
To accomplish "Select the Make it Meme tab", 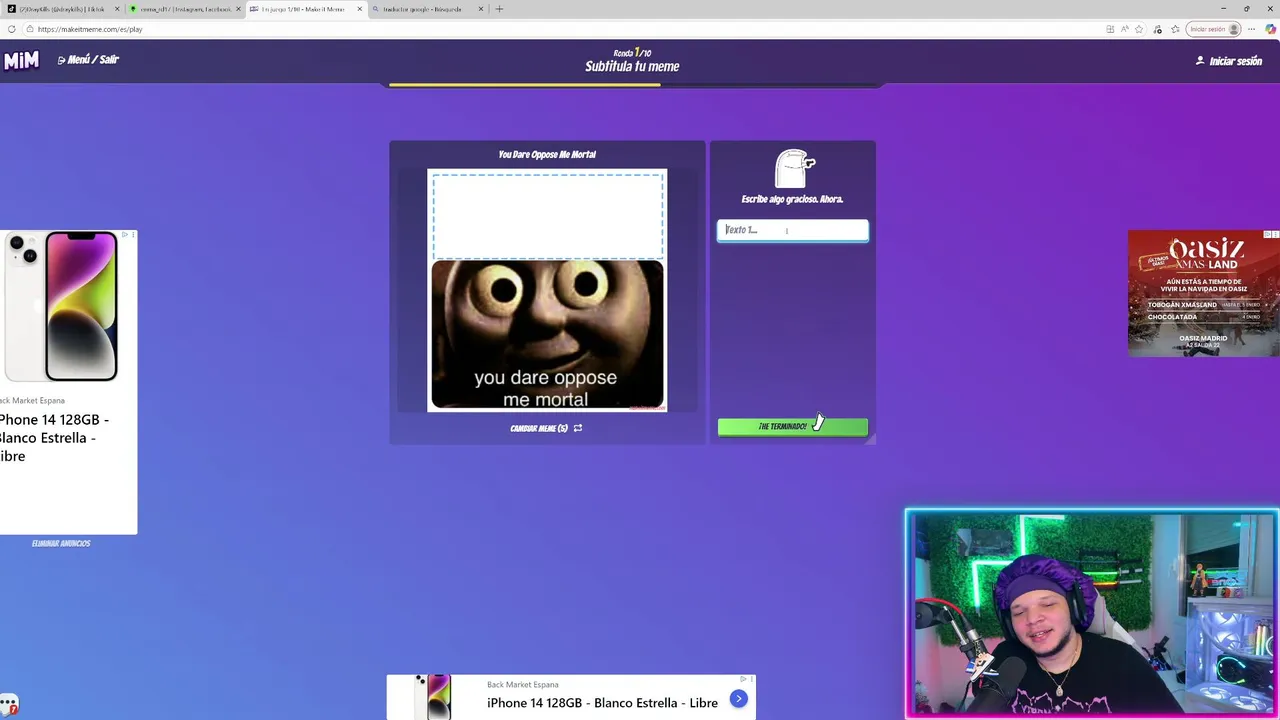I will coord(305,9).
